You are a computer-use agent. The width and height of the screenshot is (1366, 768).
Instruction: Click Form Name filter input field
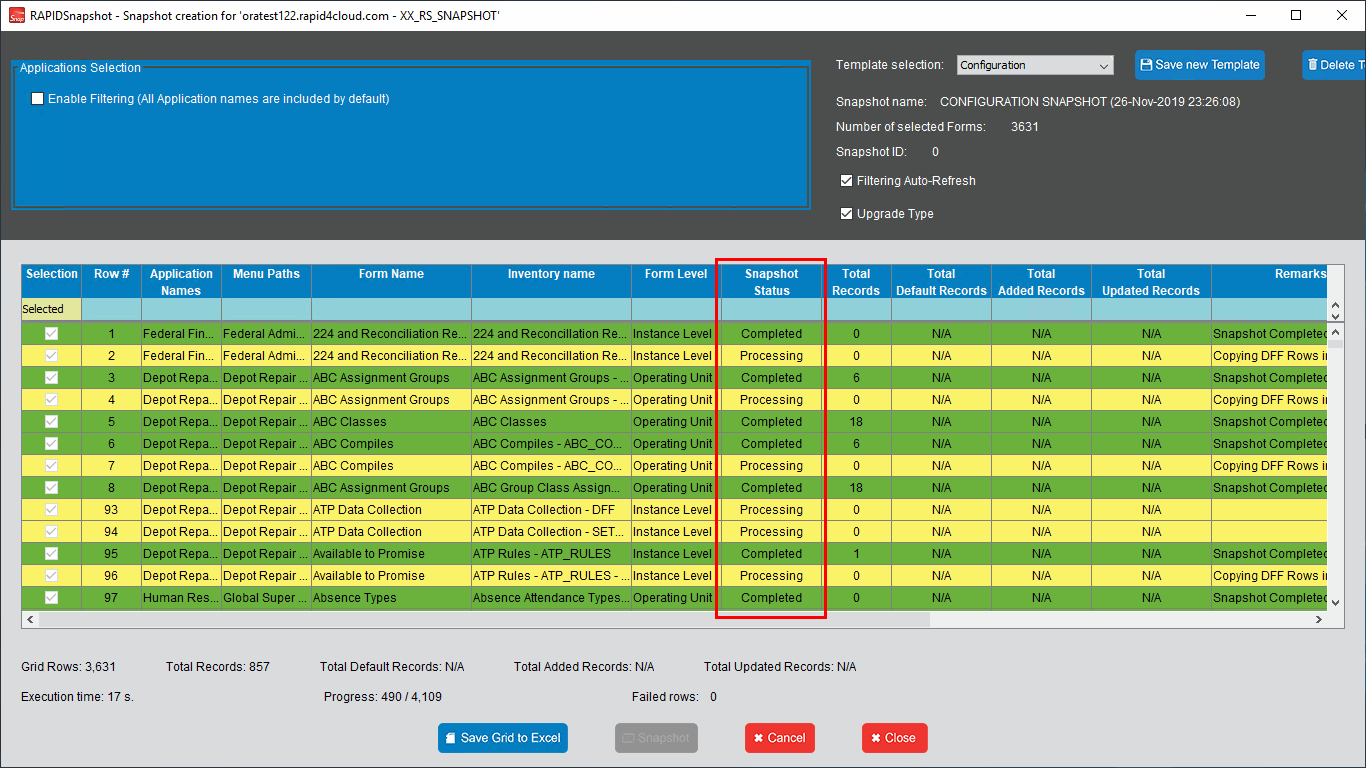tap(392, 310)
